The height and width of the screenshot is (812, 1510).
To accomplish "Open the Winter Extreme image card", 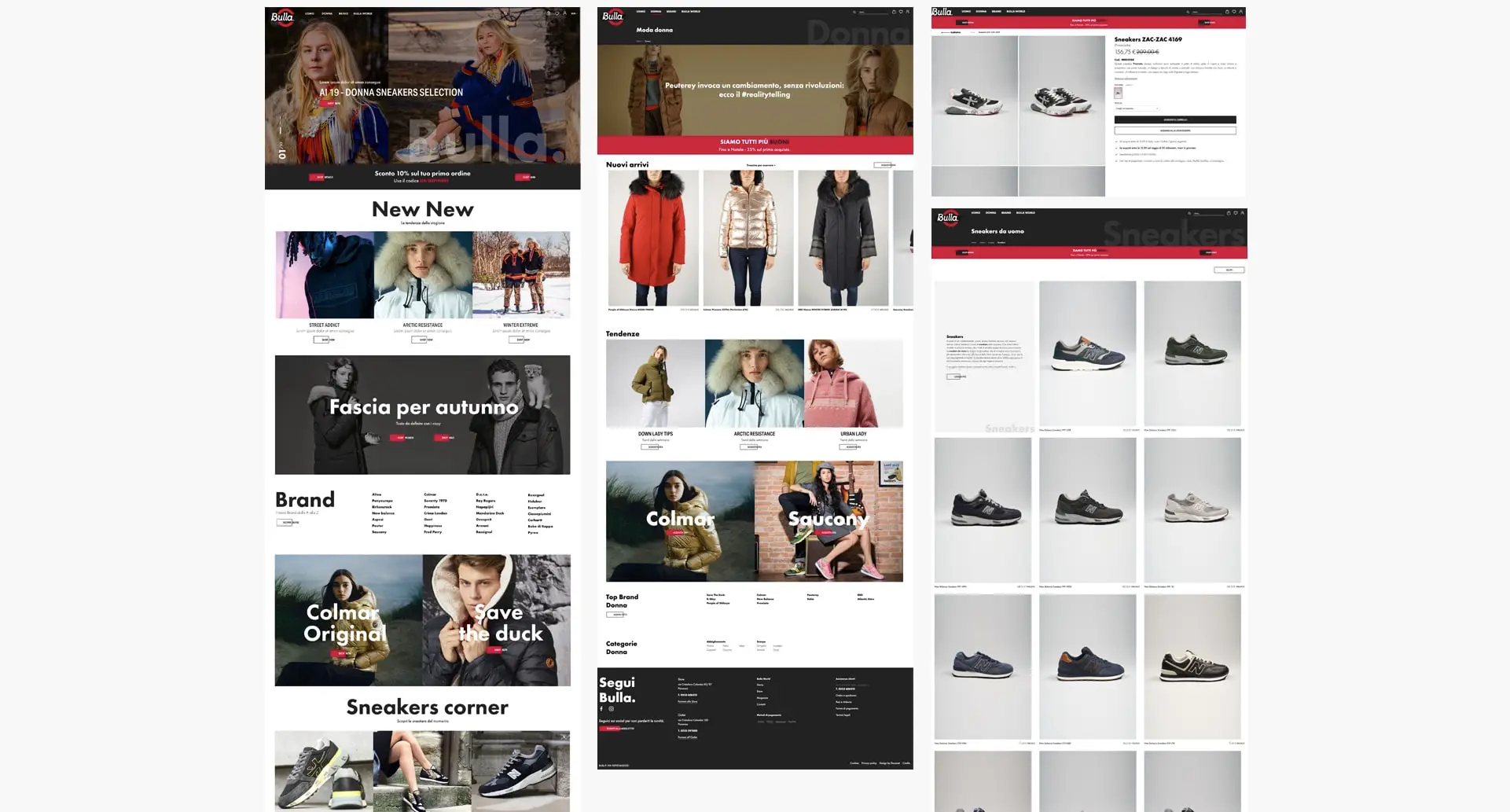I will click(521, 274).
